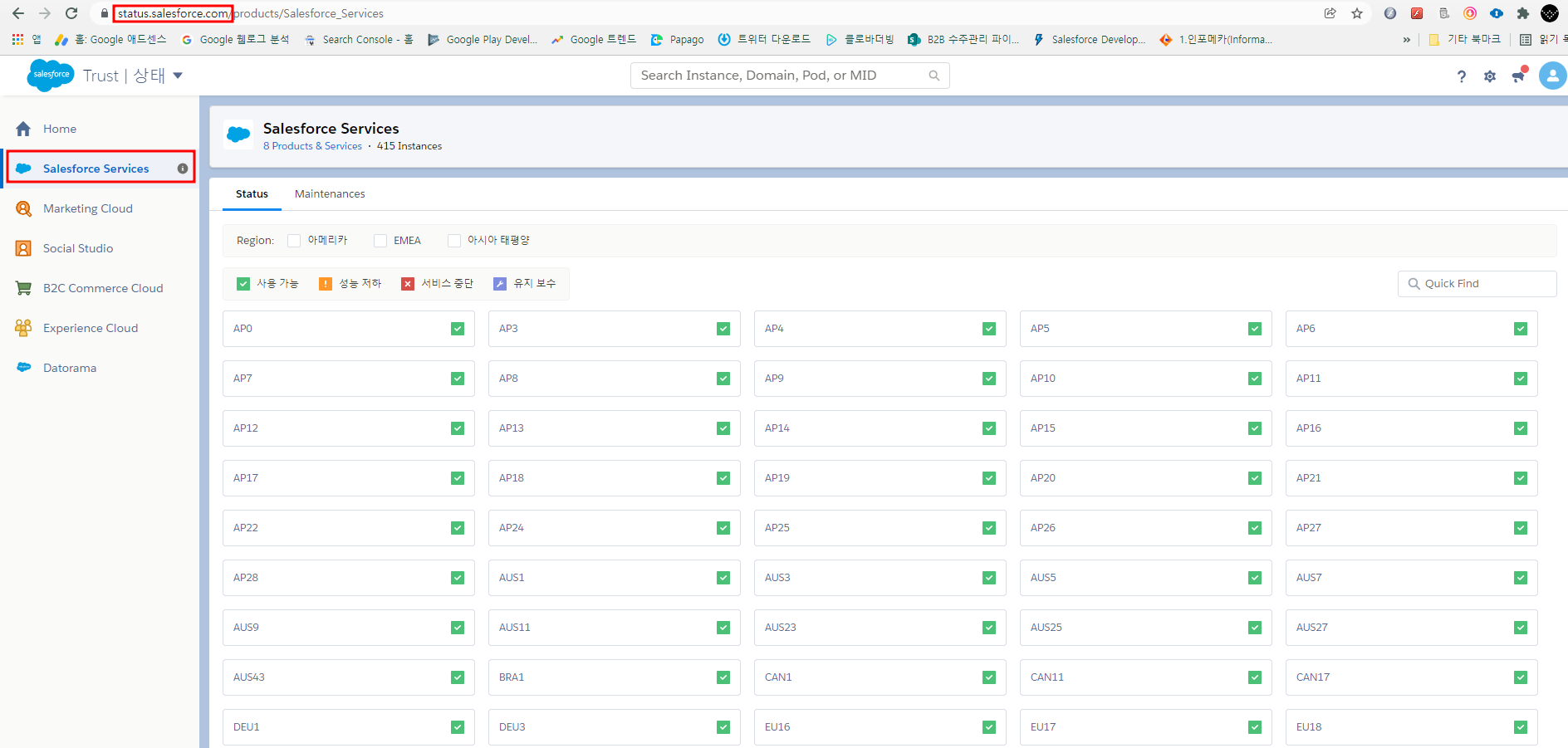Open the AP15 instance card

(x=1146, y=428)
